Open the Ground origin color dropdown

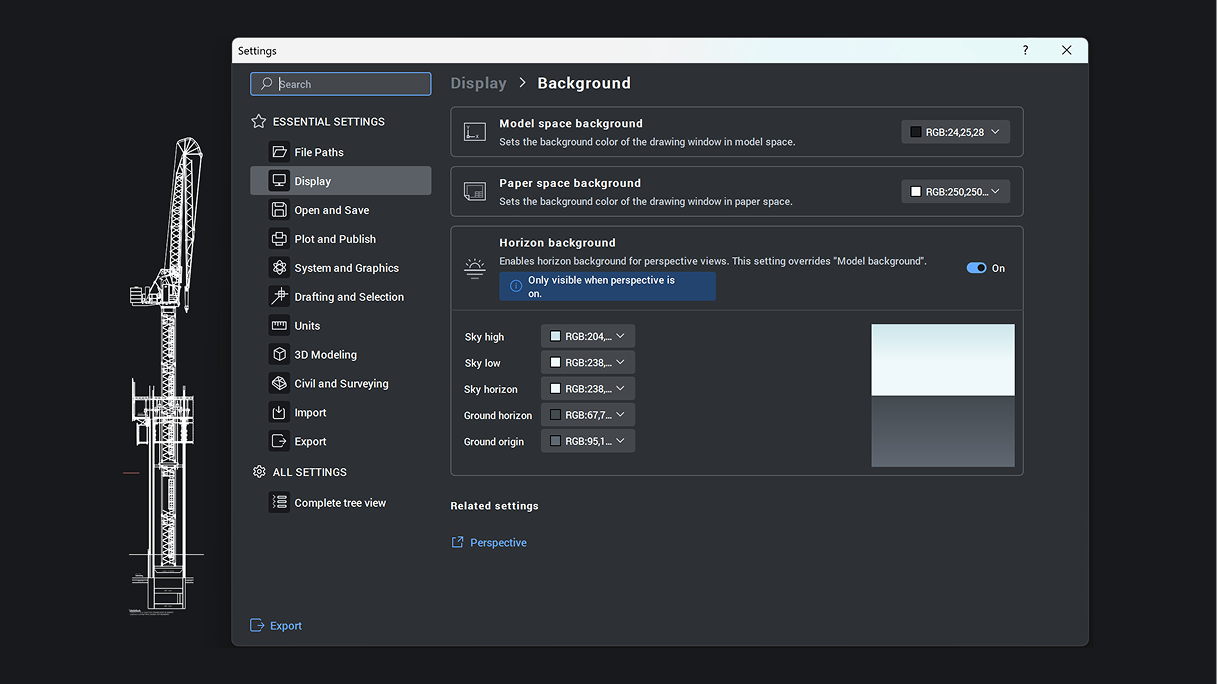tap(588, 440)
